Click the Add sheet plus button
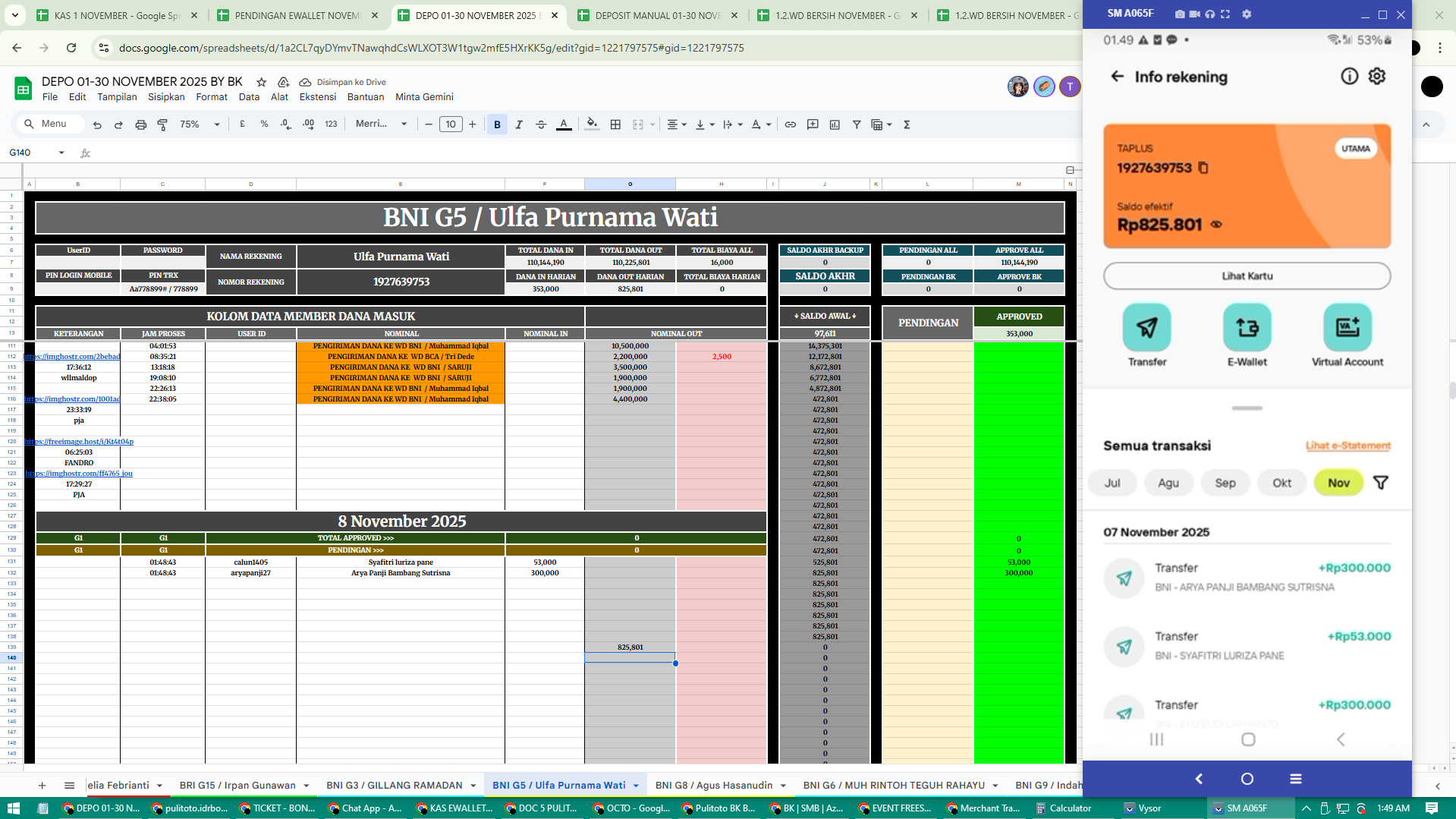 pyautogui.click(x=42, y=786)
